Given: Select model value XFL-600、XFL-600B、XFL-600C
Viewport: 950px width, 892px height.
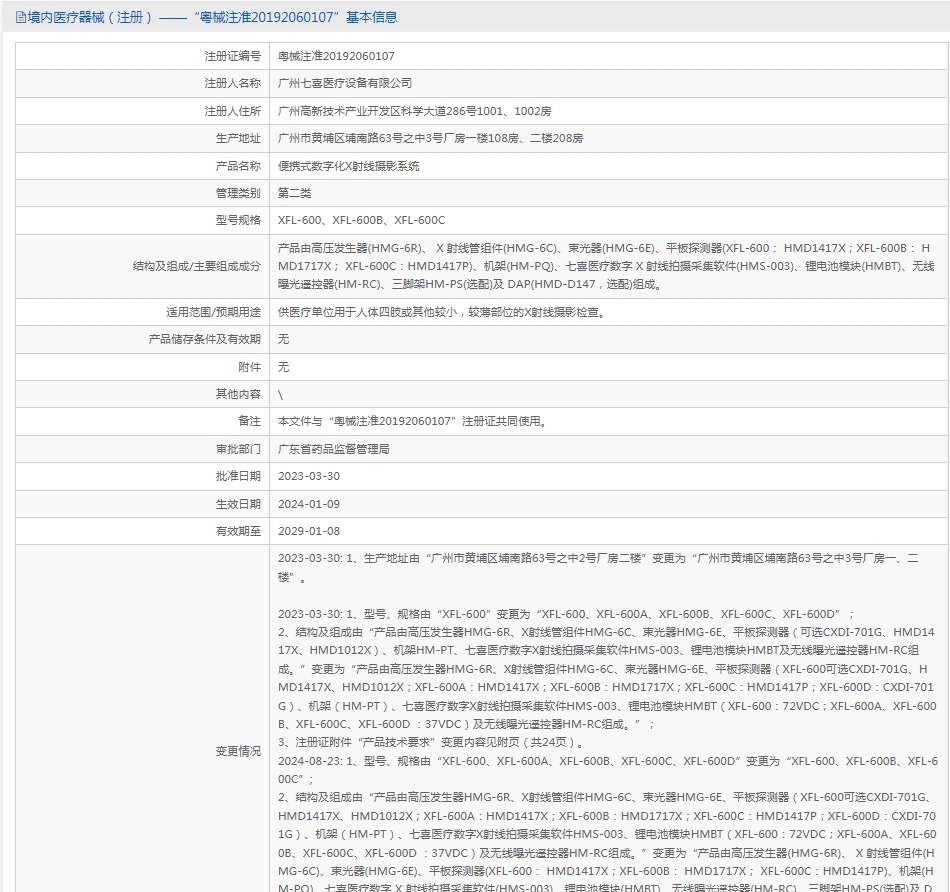Looking at the screenshot, I should pos(362,221).
